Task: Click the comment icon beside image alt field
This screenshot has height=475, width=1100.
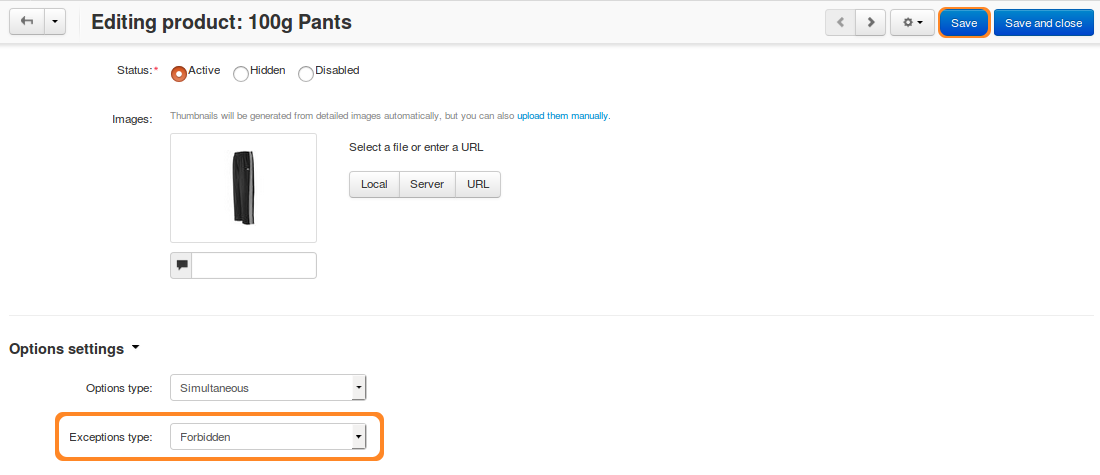Action: tap(182, 265)
